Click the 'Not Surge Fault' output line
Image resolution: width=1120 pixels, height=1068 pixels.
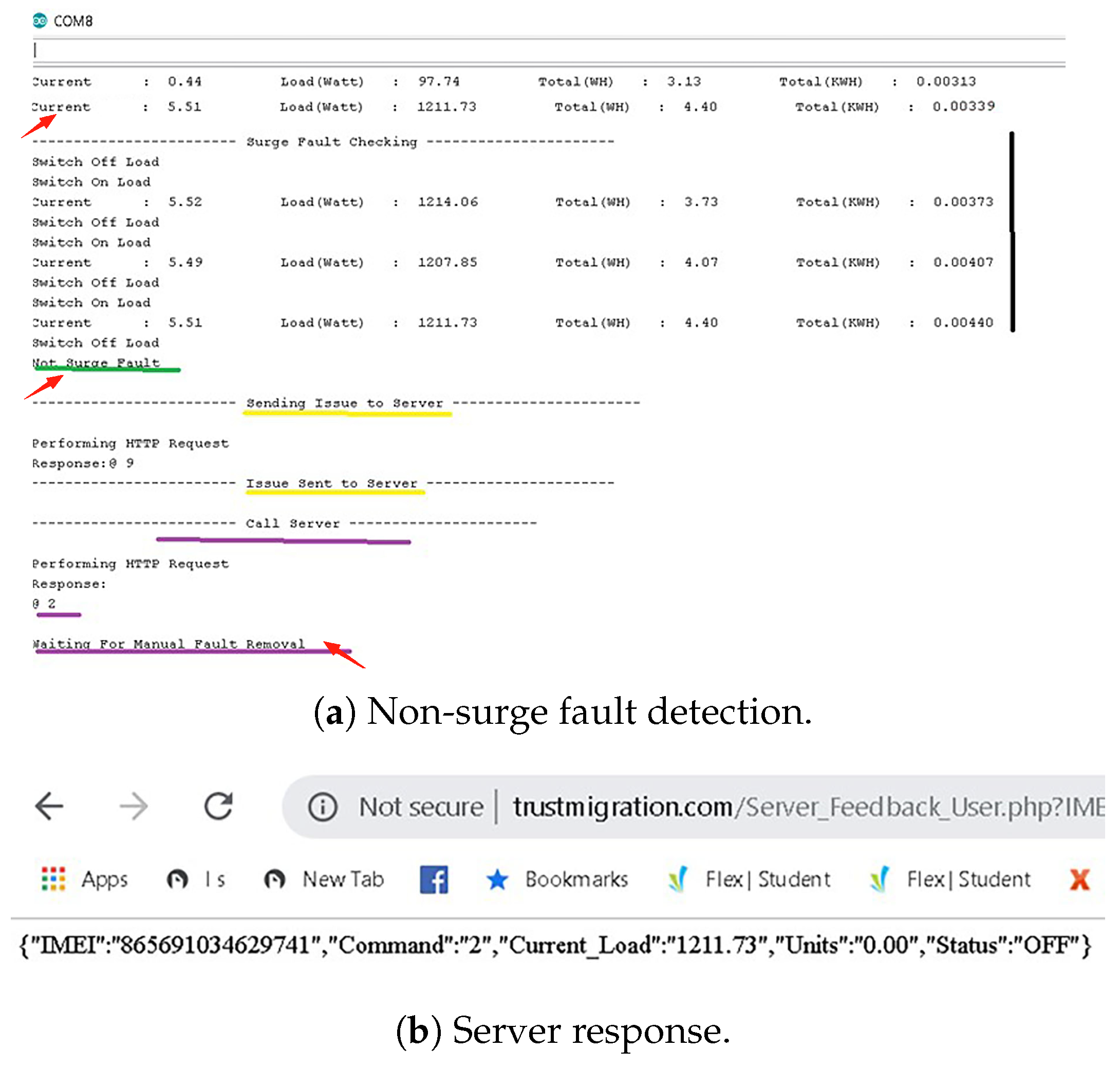(x=96, y=363)
